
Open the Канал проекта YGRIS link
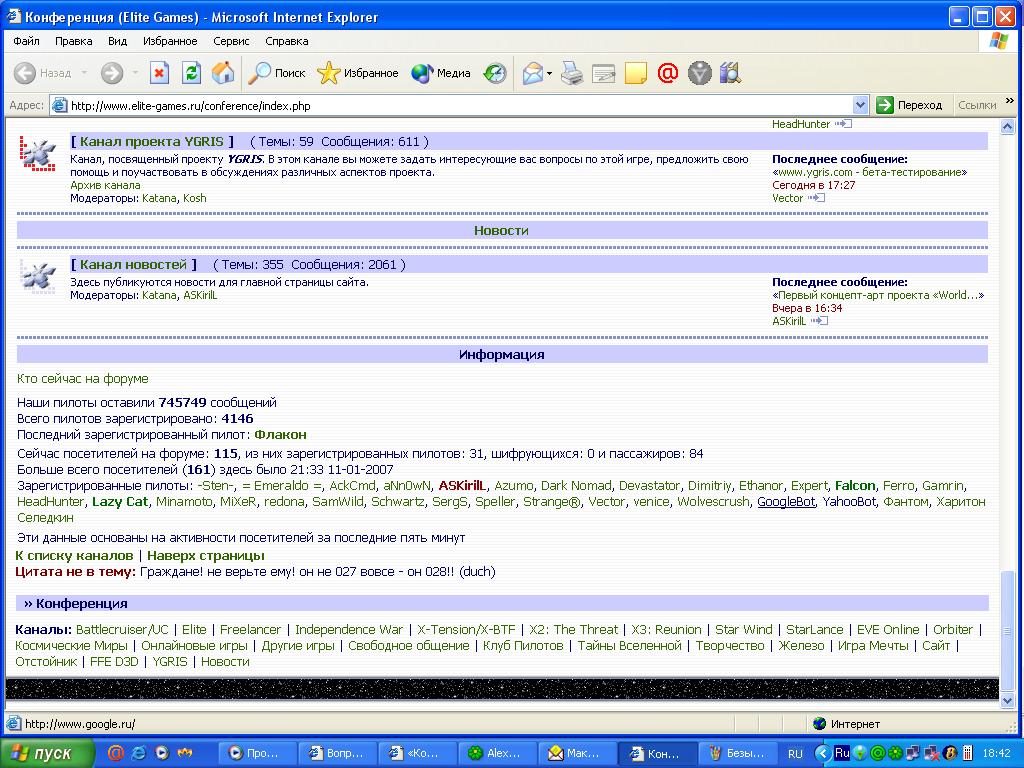pos(152,141)
